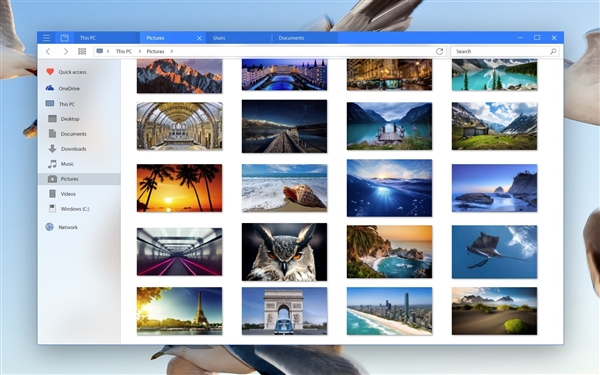Click the save disk icon in title bar
Image resolution: width=600 pixels, height=375 pixels.
(x=65, y=38)
